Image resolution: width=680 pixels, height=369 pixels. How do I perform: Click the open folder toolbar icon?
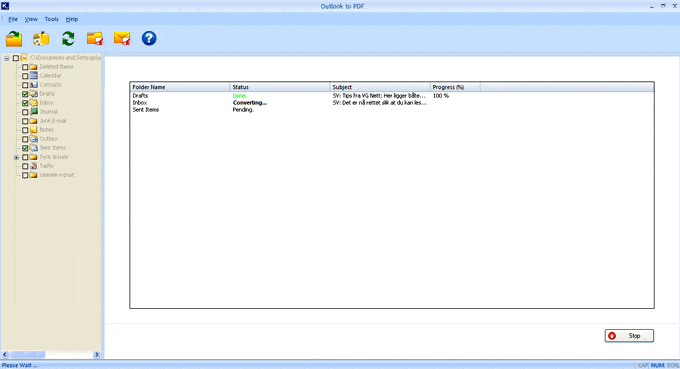[x=14, y=39]
